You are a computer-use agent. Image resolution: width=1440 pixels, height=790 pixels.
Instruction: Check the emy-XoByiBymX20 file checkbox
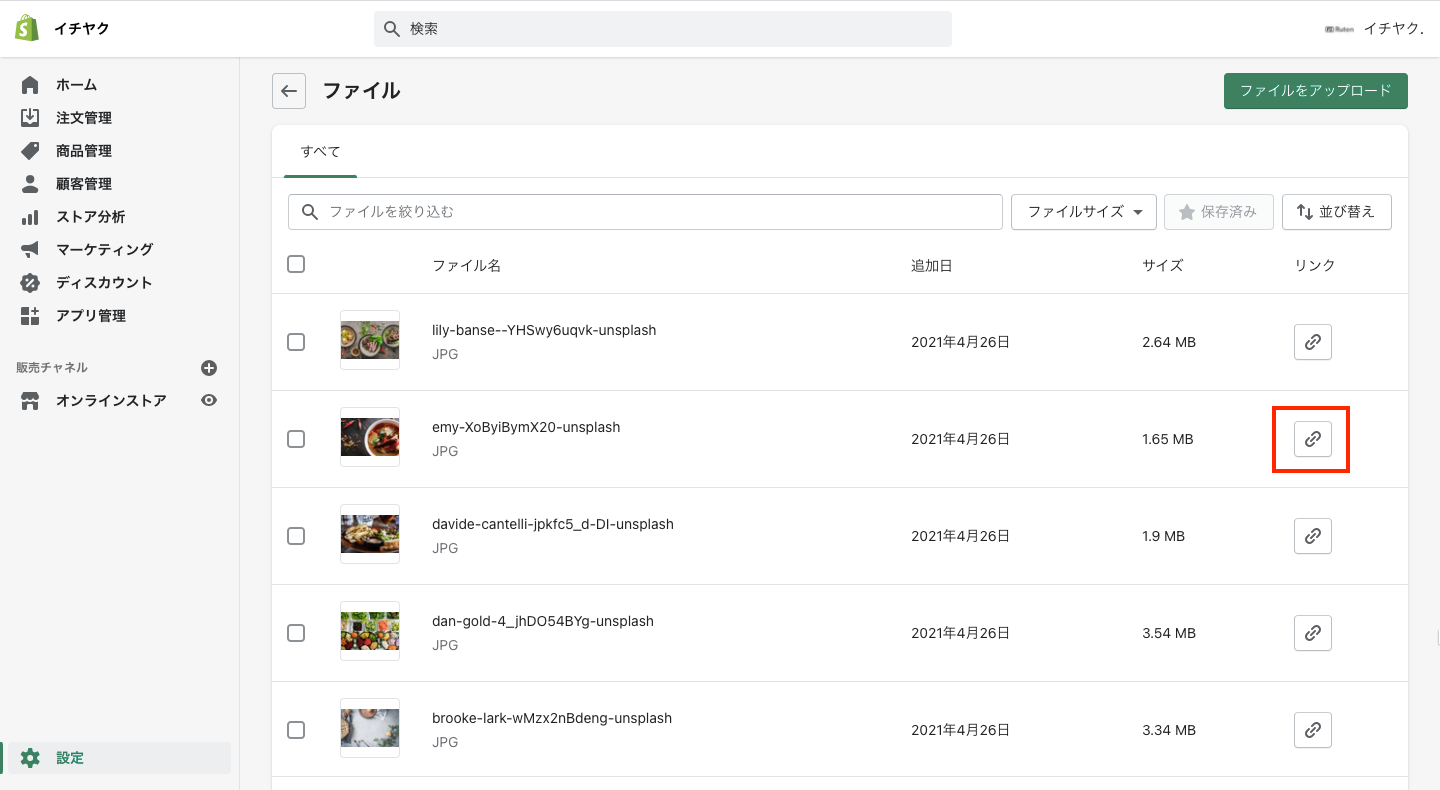point(296,439)
